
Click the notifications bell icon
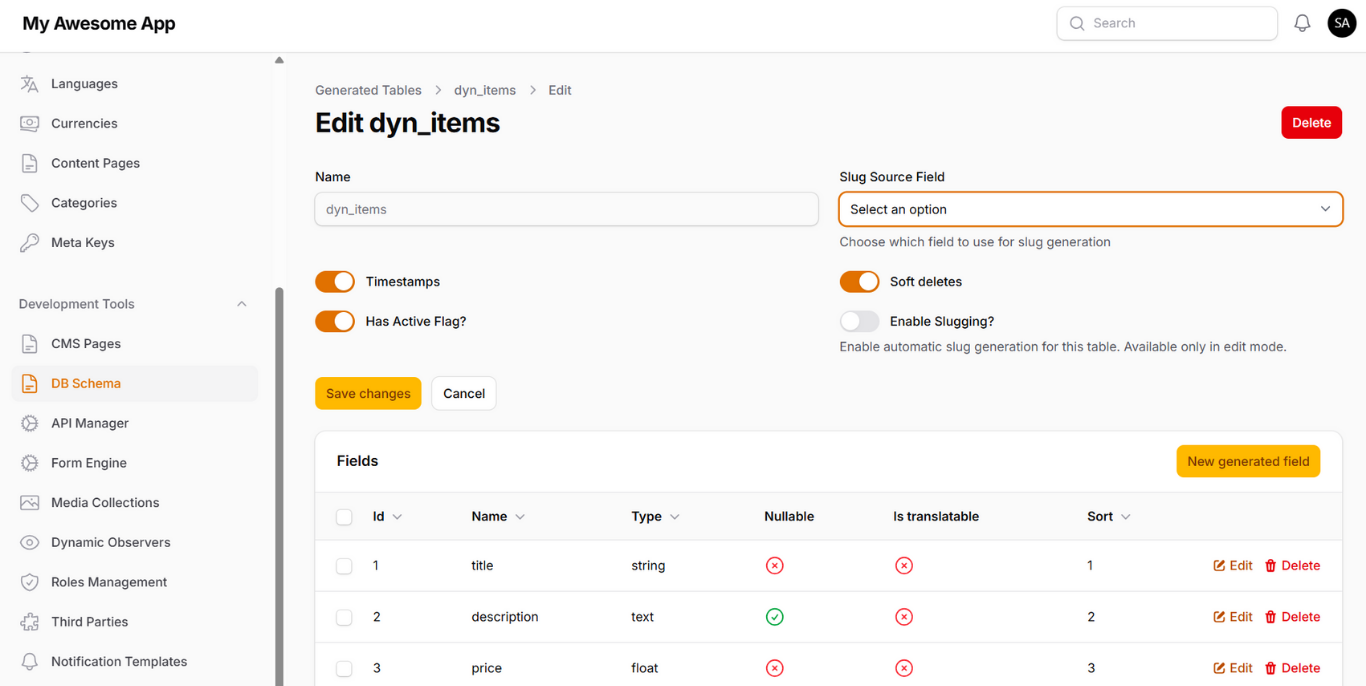tap(1302, 23)
